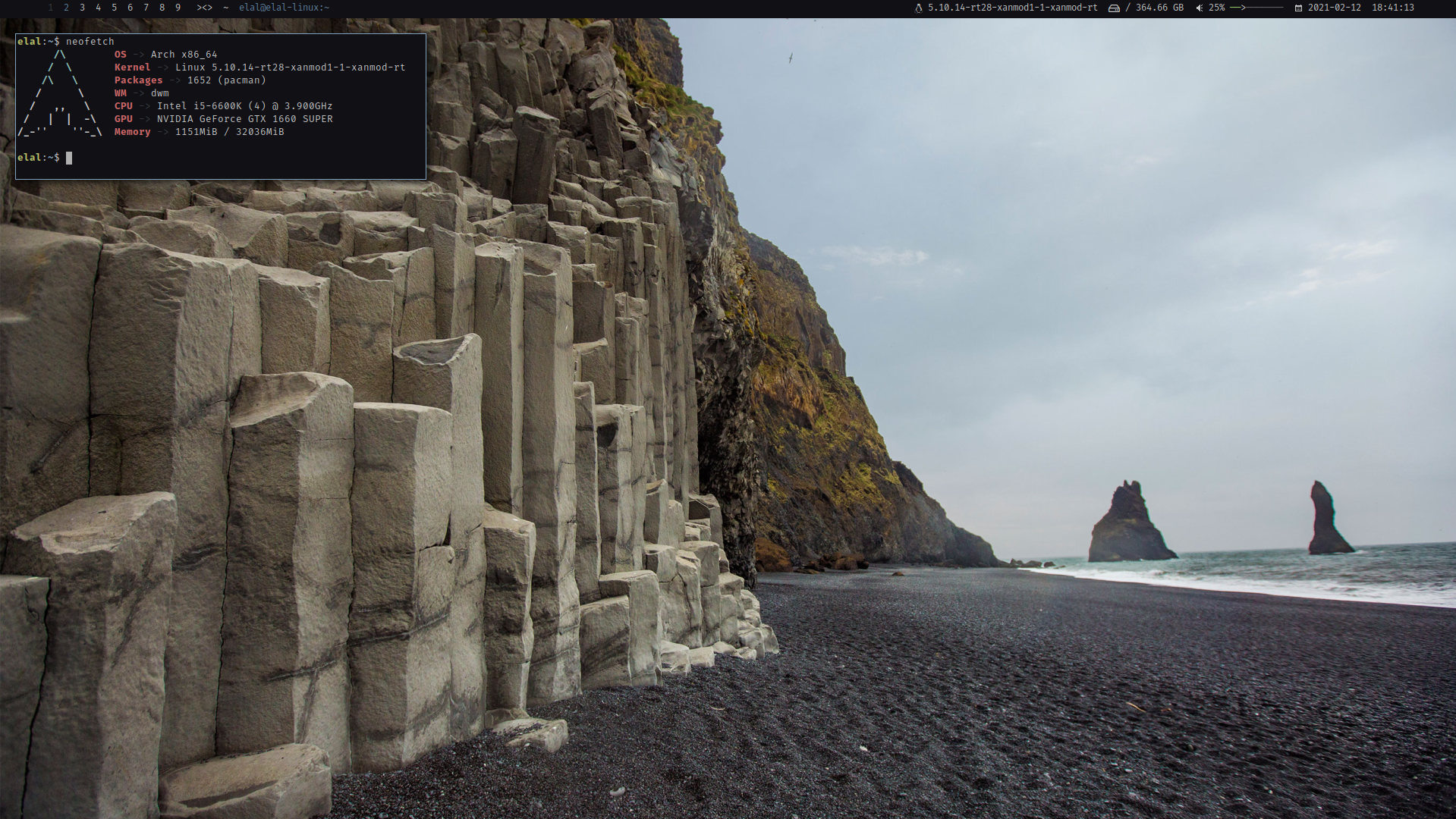Click the elal@elal-linux:~ window title
Viewport: 1456px width, 819px height.
click(284, 8)
